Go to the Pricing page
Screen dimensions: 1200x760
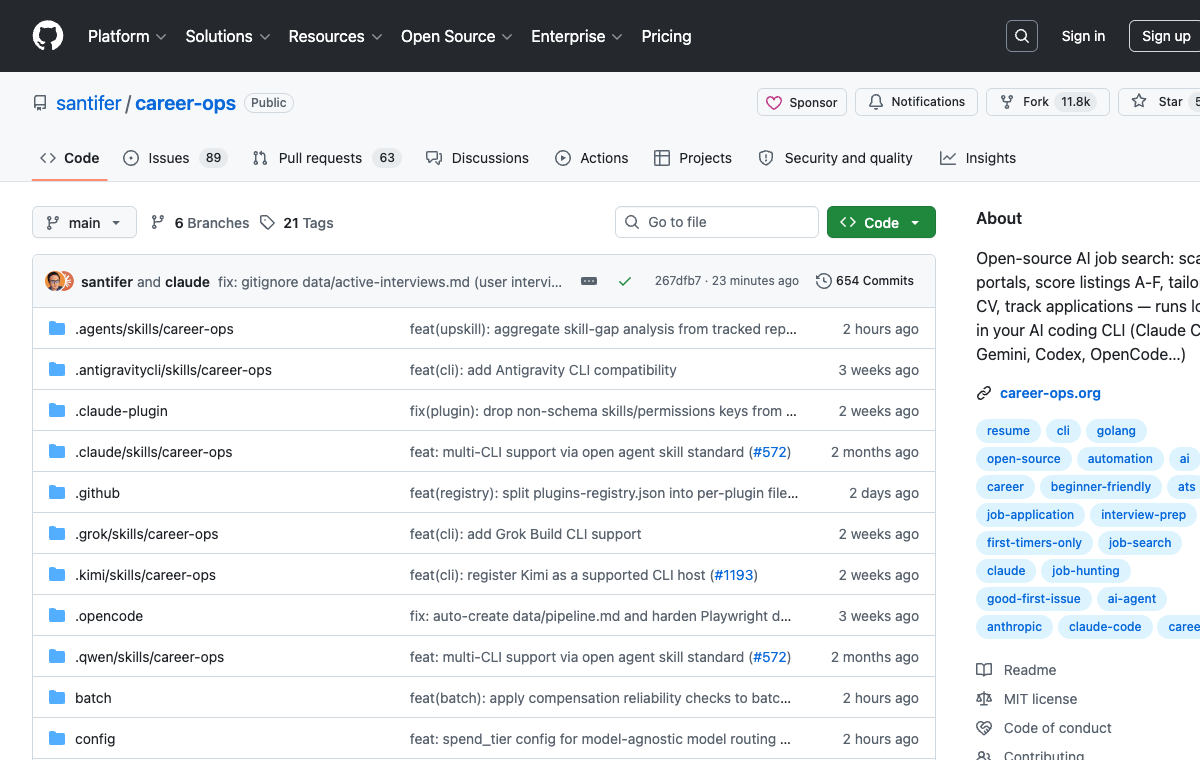click(x=666, y=36)
